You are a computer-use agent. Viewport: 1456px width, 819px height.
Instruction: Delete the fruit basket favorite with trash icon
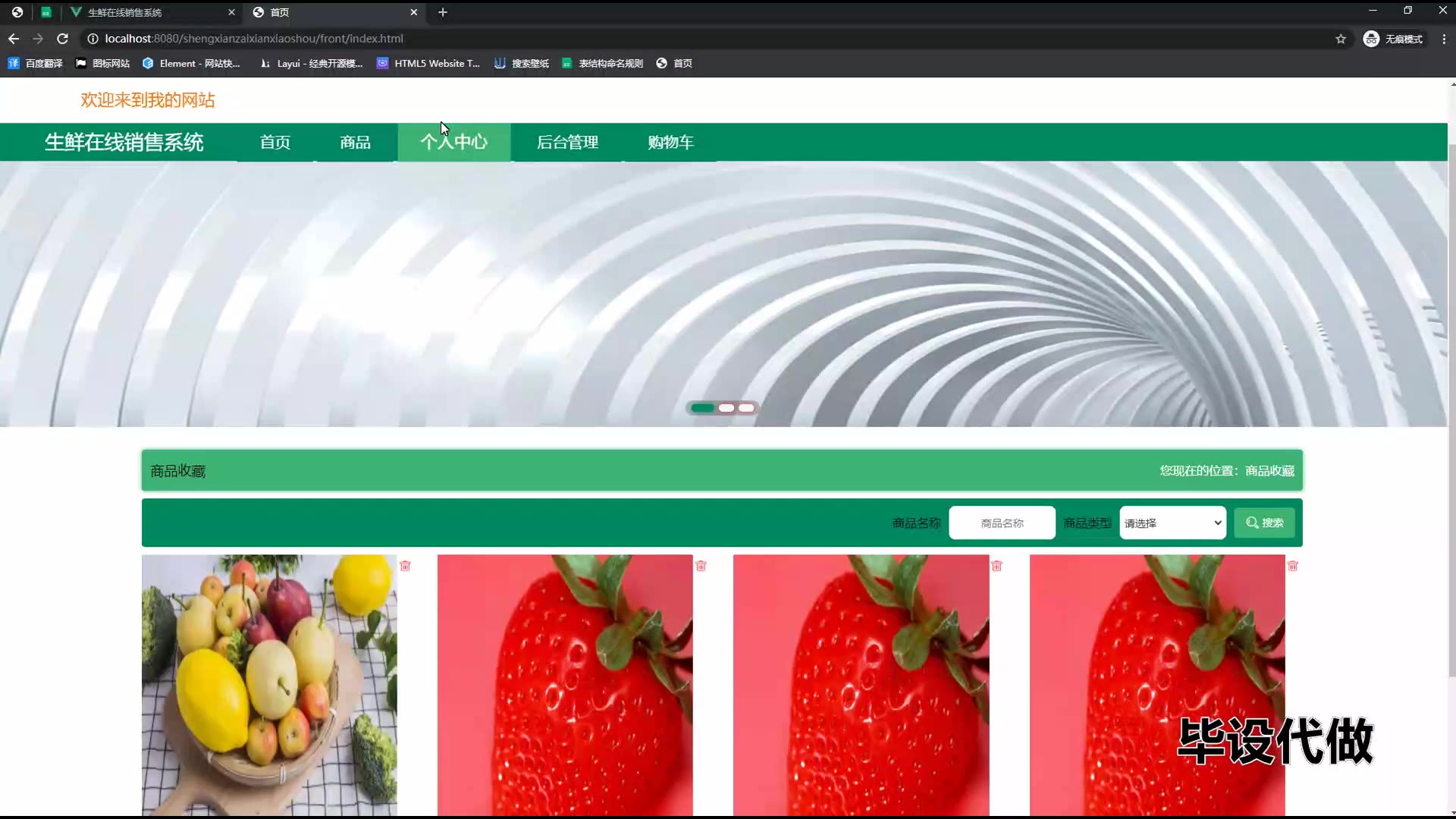click(405, 566)
